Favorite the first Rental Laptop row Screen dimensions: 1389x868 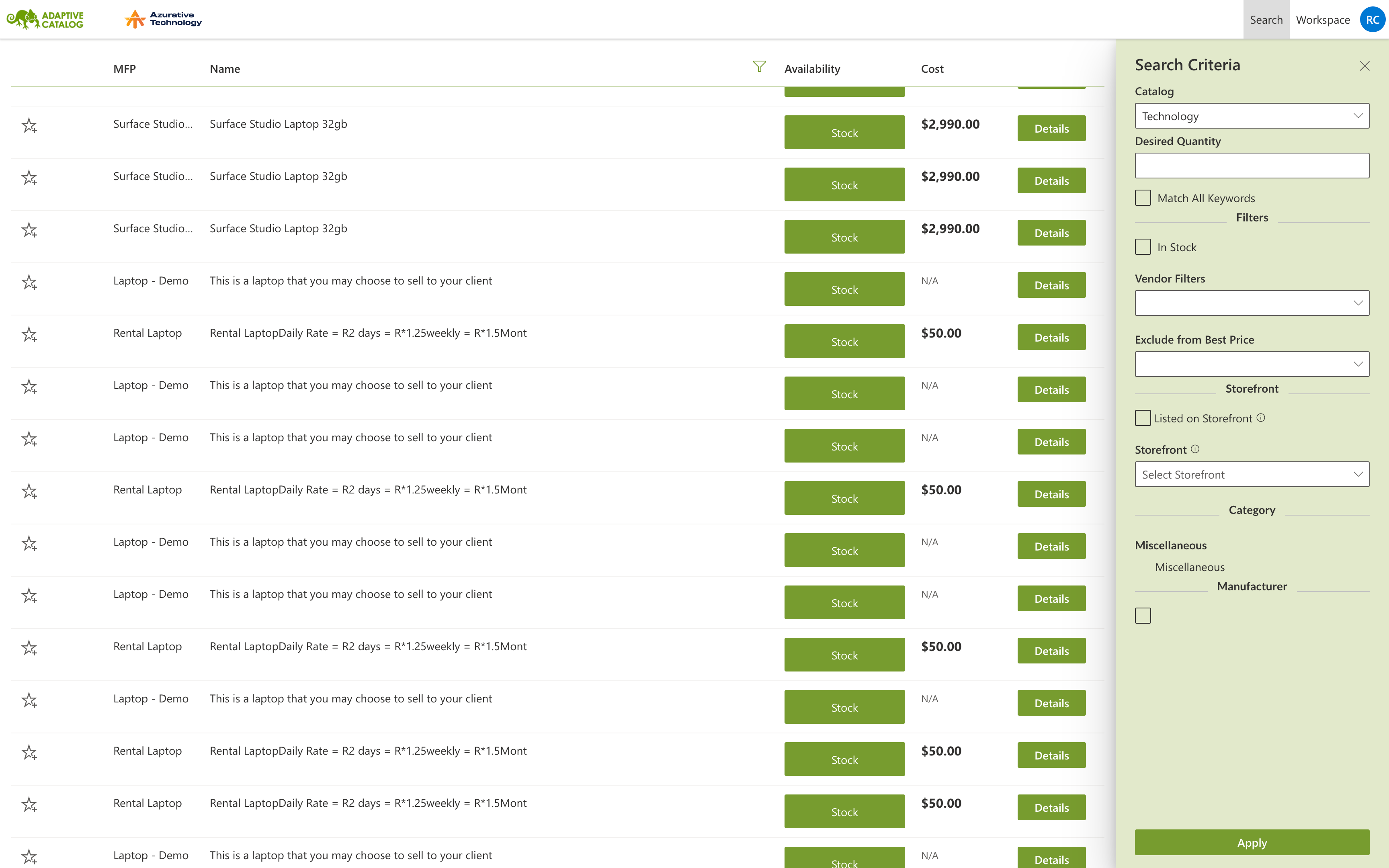point(29,334)
